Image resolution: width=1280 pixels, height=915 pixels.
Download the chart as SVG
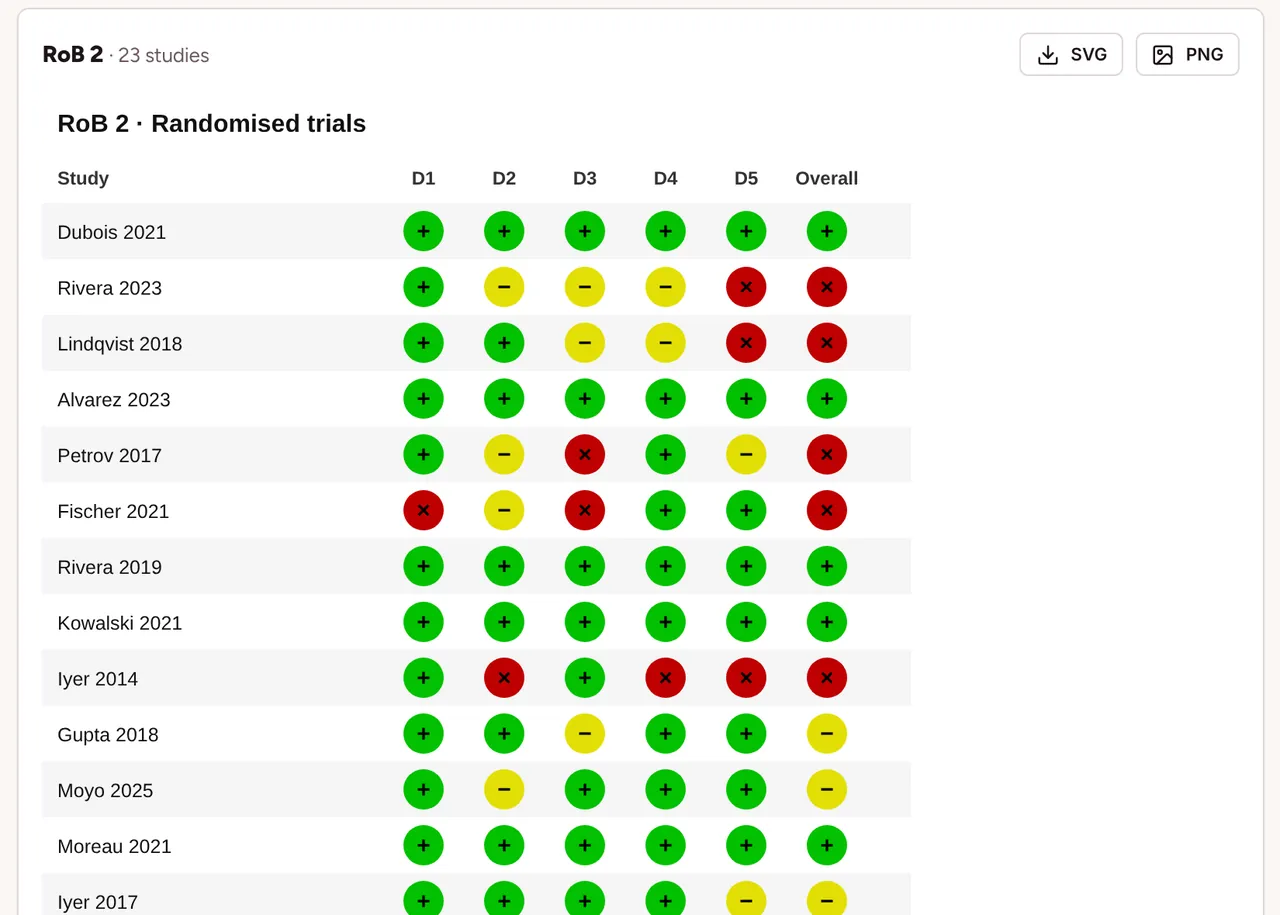click(1071, 55)
